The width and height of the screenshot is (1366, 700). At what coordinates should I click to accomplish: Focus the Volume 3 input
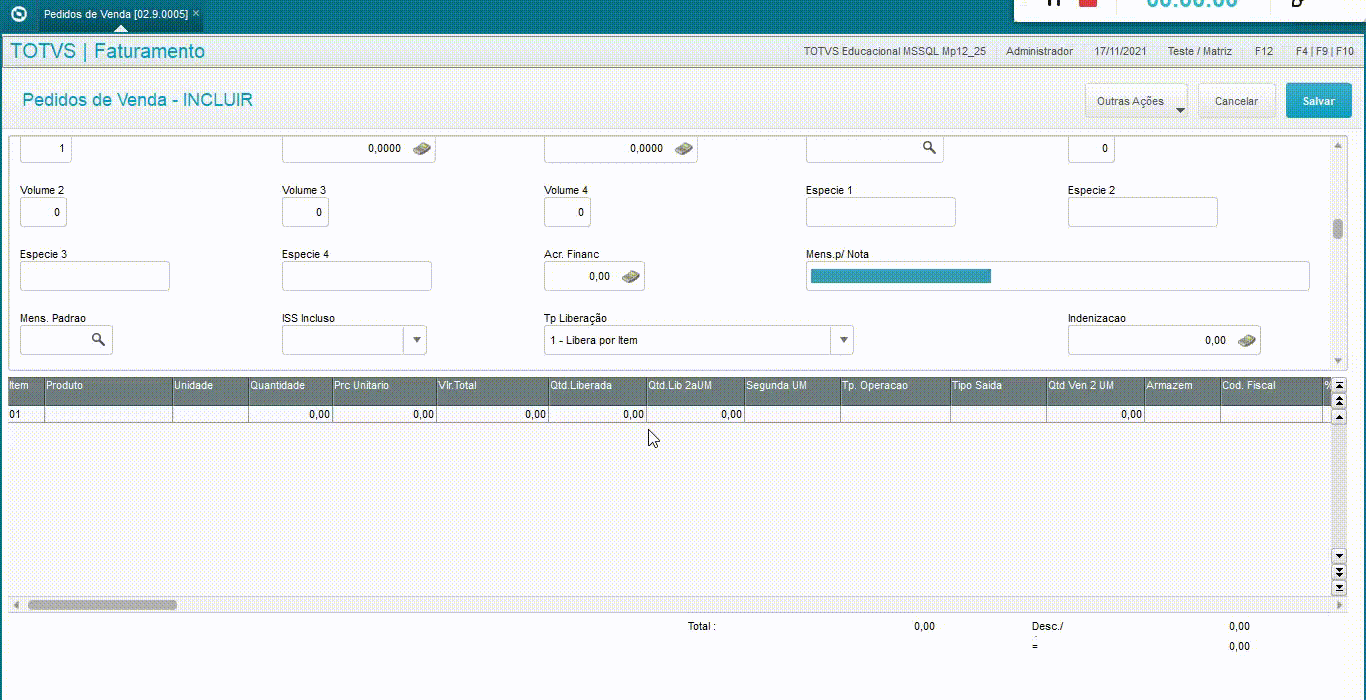(x=305, y=212)
